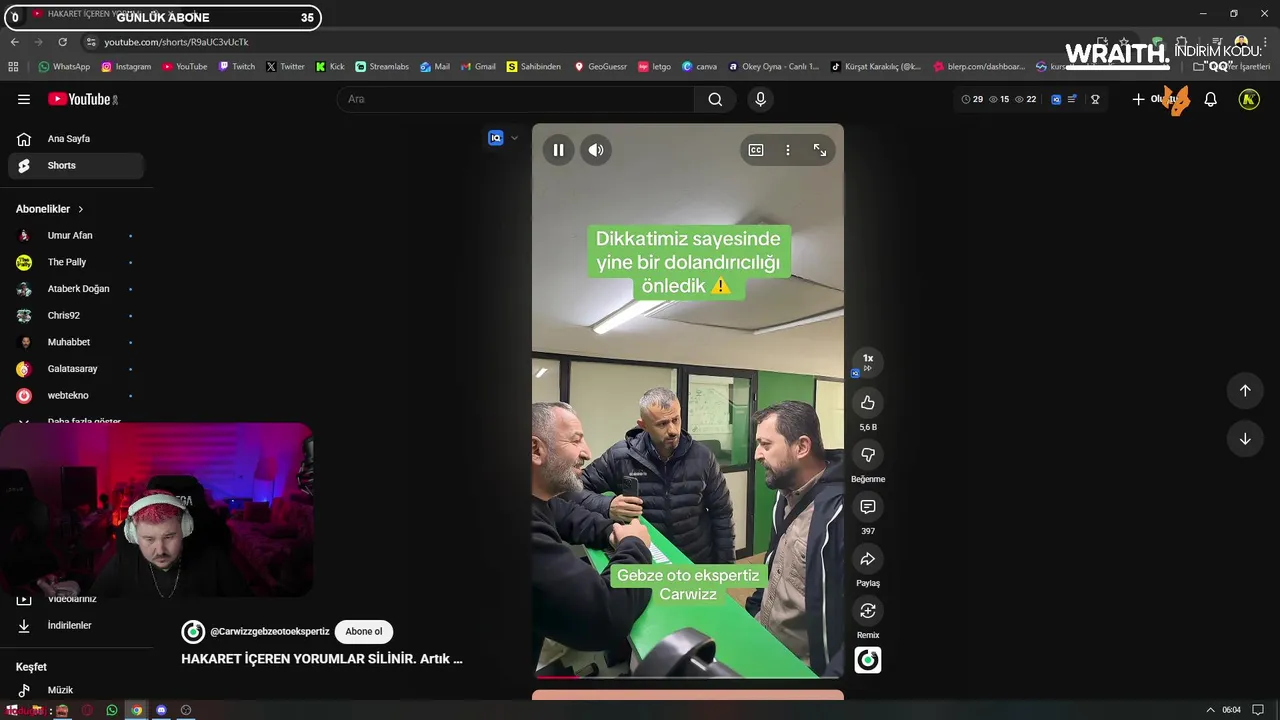Viewport: 1280px width, 720px height.
Task: Open the Ataberk Doğan subscription
Action: (76, 289)
